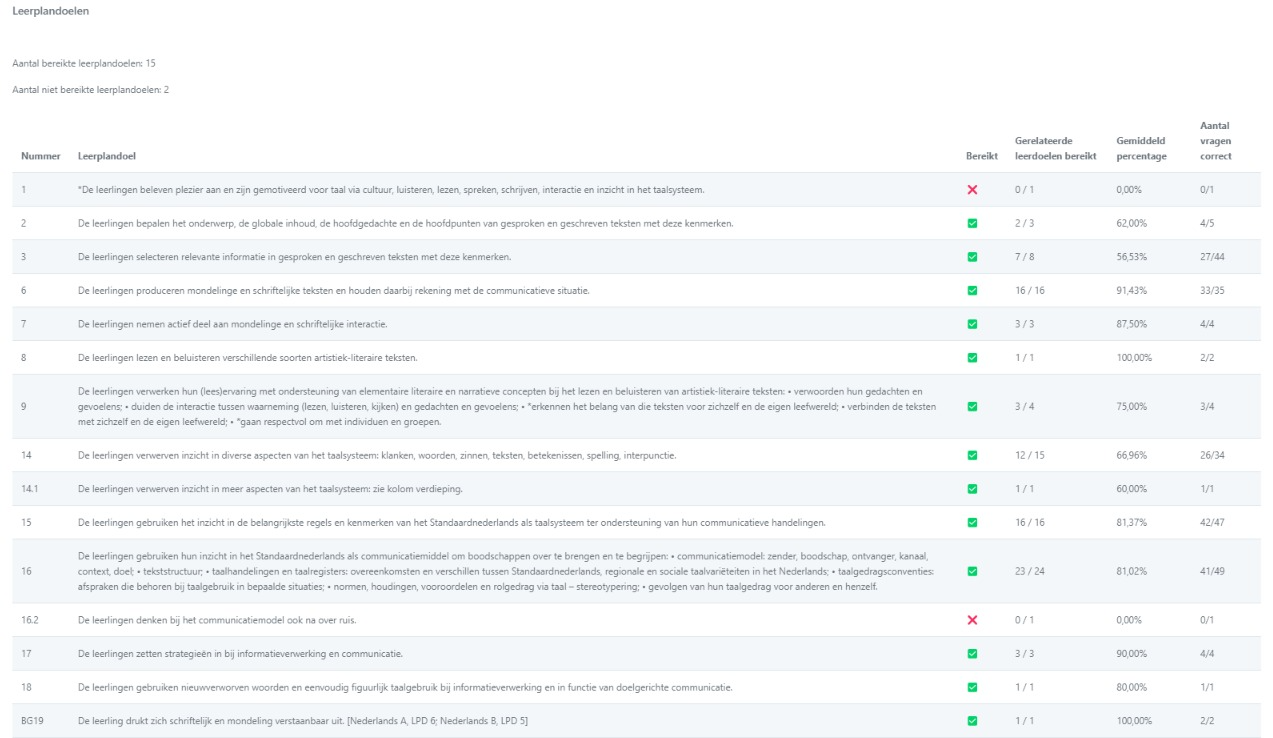
Task: Open the row about artistiek-literaire teksten lezen en beluisteren
Action: pos(240,356)
